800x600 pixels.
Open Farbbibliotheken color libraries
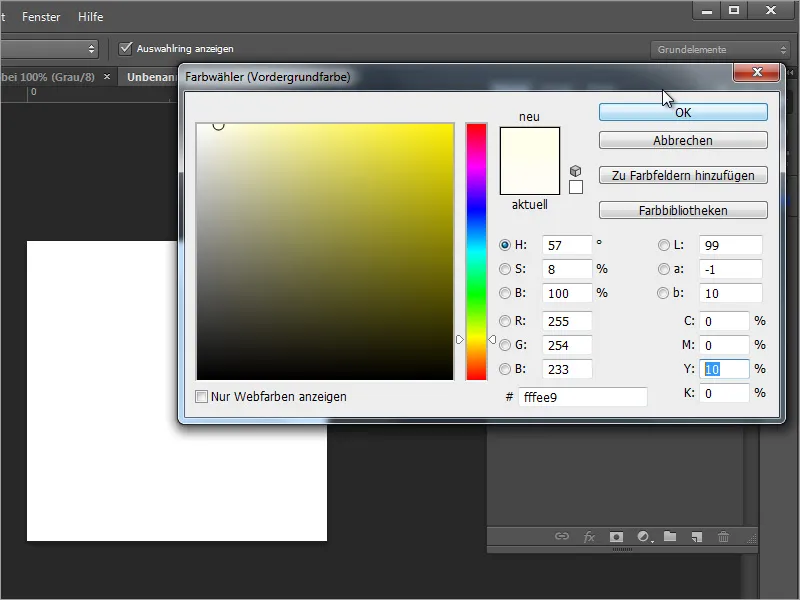683,210
